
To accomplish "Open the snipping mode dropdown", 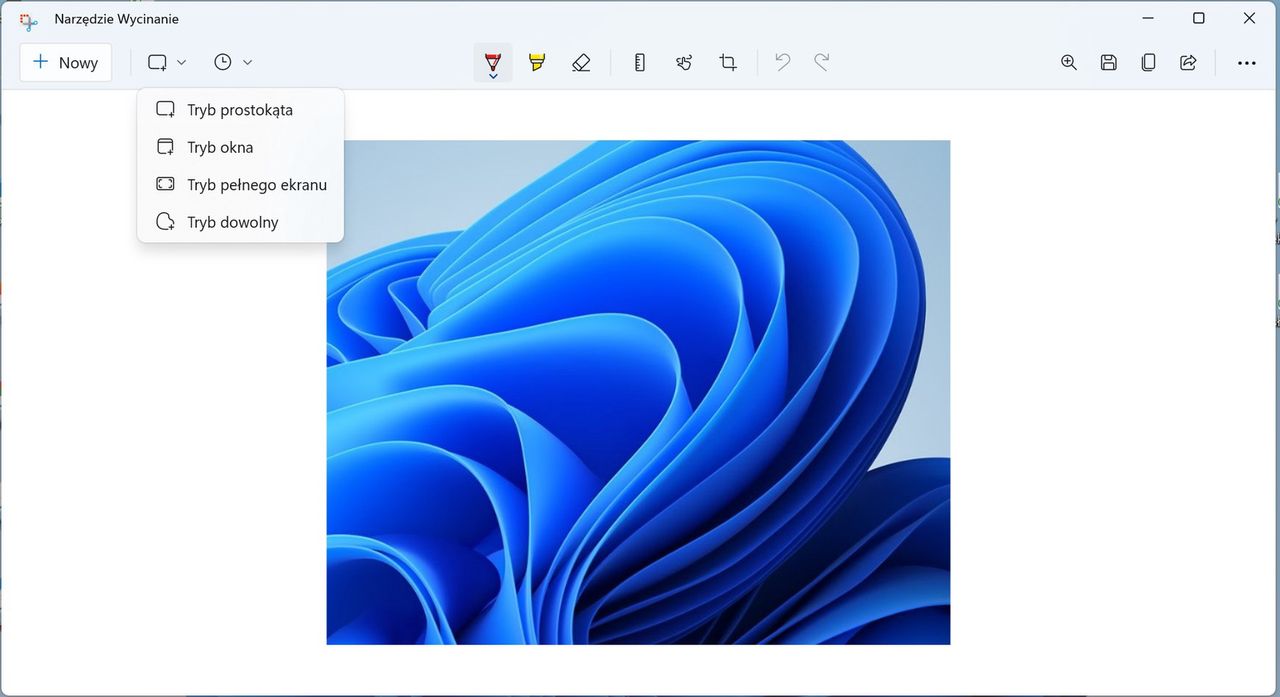I will pos(167,62).
